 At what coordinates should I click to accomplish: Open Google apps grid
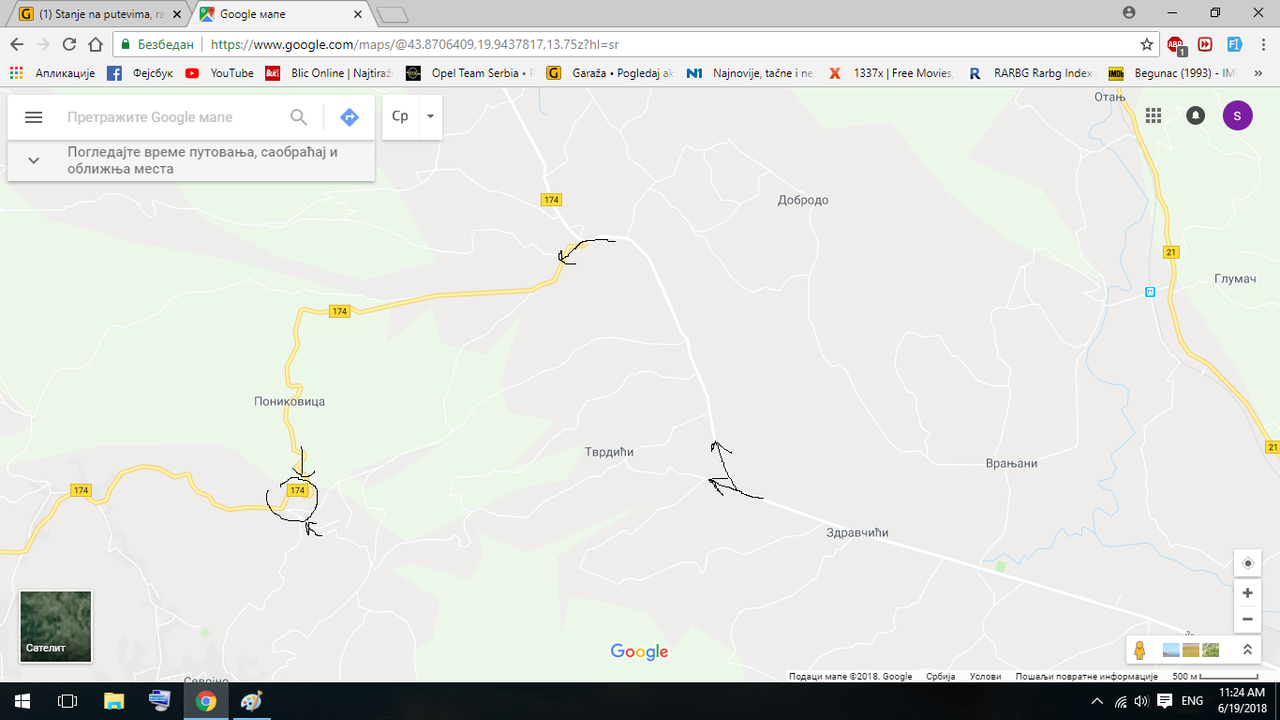[x=1153, y=115]
